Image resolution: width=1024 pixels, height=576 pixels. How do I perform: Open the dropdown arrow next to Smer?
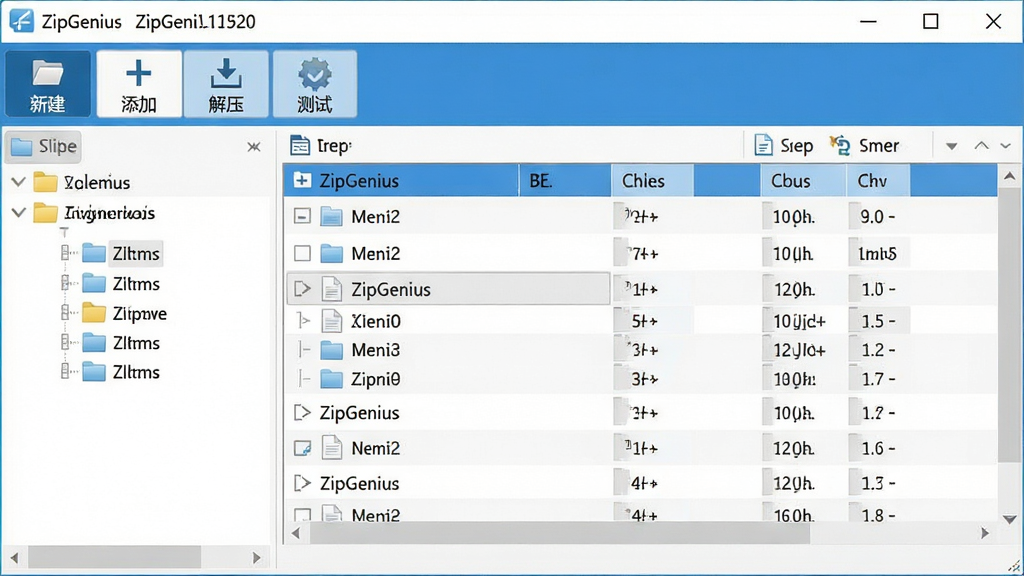point(952,146)
